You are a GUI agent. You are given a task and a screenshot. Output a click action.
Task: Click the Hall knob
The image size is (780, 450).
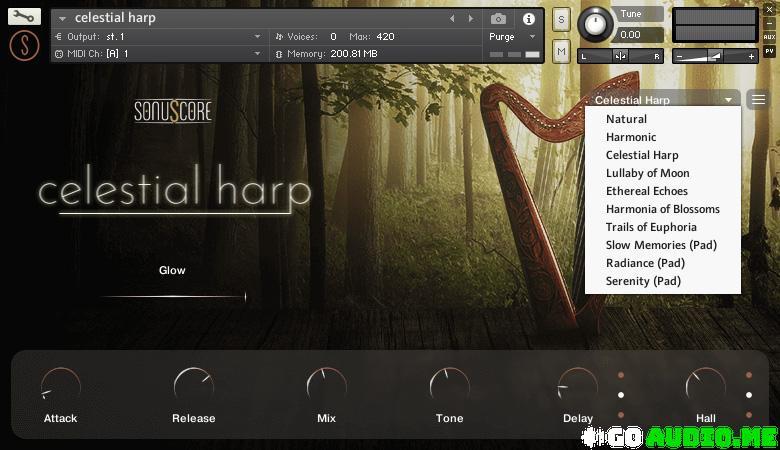point(705,386)
